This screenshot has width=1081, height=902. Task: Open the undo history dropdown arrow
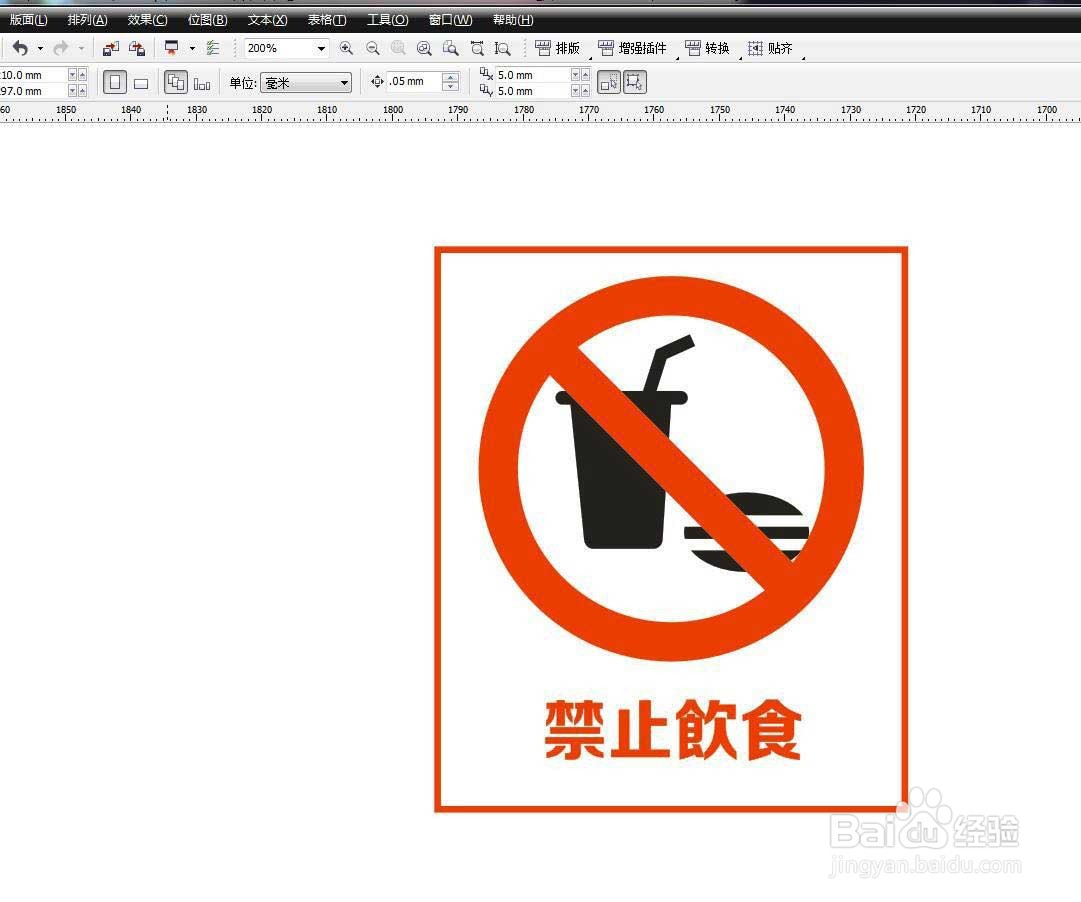tap(40, 48)
